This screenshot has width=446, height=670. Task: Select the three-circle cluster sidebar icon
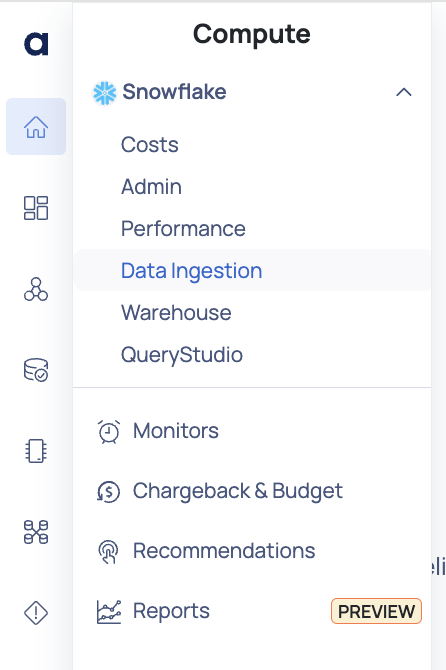[x=36, y=289]
